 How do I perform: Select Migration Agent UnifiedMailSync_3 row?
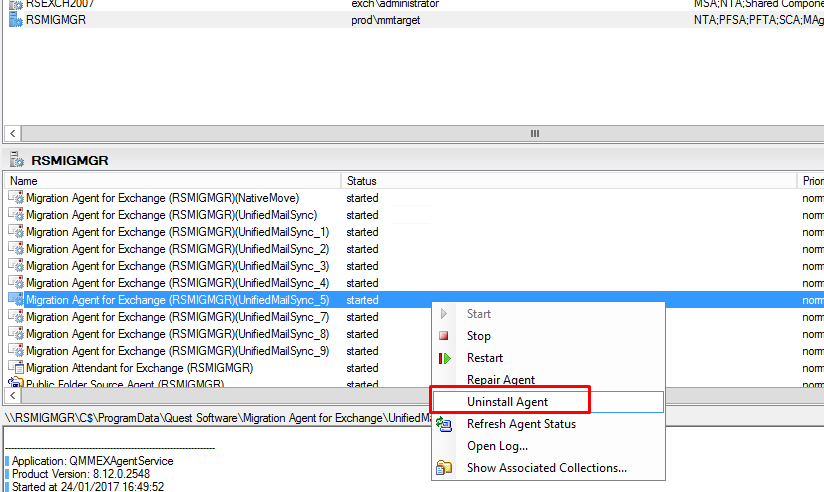pos(177,266)
